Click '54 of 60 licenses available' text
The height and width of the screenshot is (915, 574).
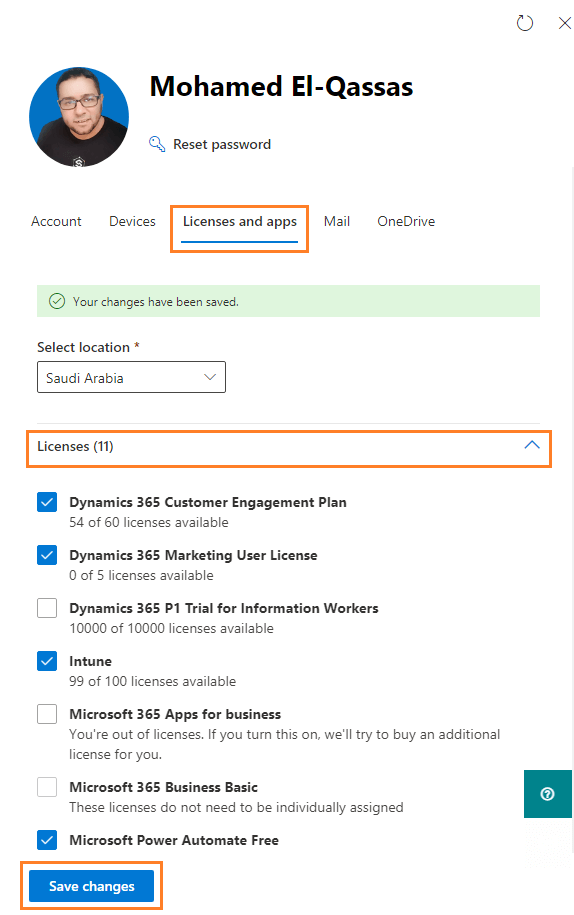[149, 522]
